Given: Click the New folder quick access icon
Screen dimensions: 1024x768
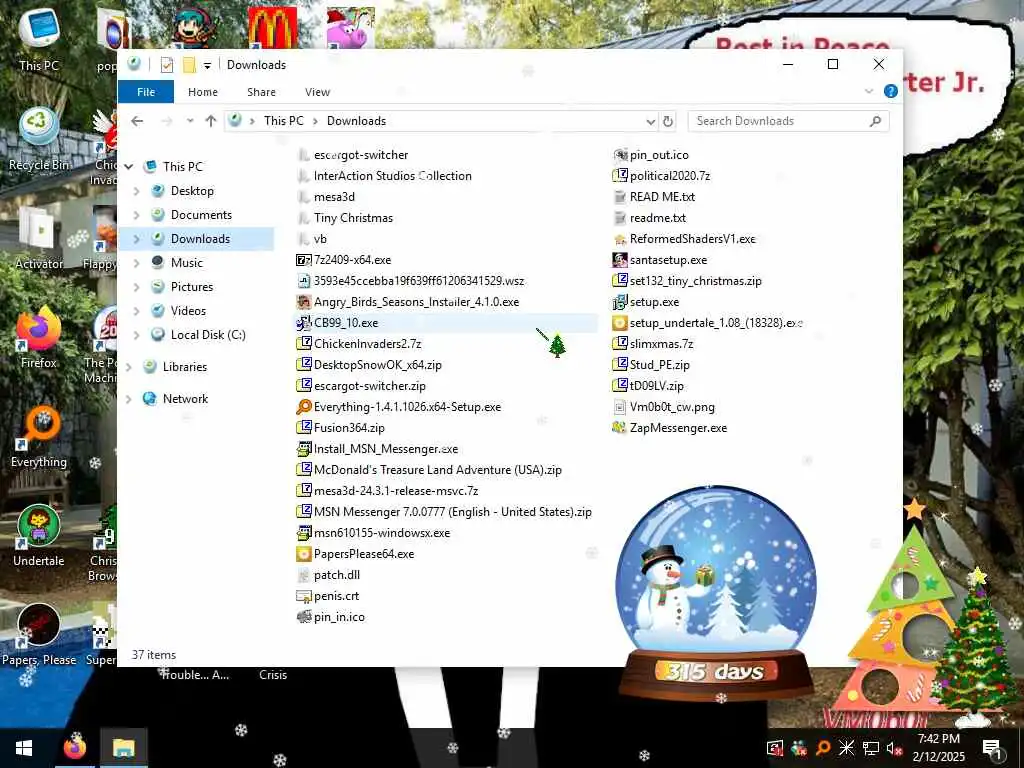Looking at the screenshot, I should [189, 65].
